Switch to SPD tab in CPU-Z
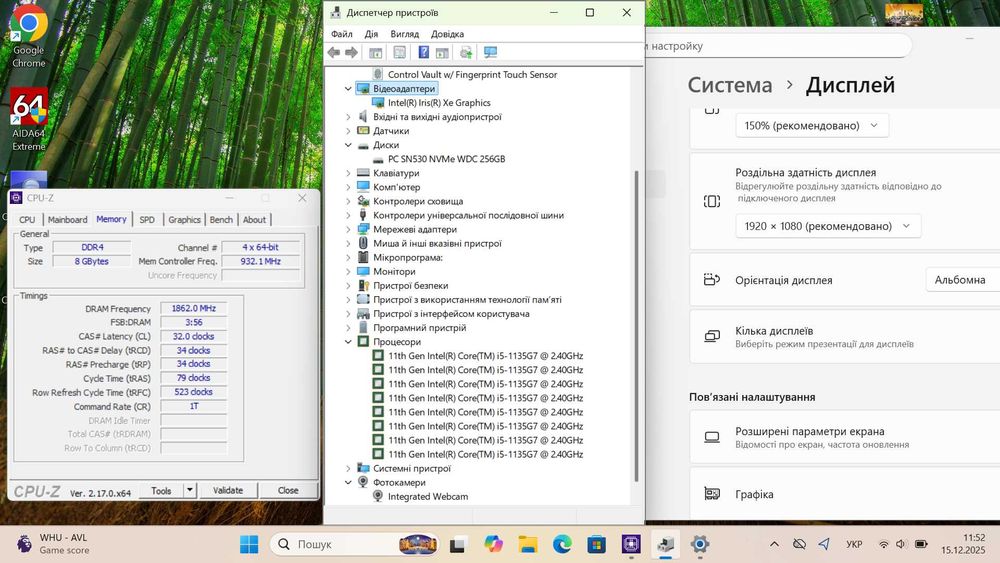1000x563 pixels. pyautogui.click(x=147, y=219)
